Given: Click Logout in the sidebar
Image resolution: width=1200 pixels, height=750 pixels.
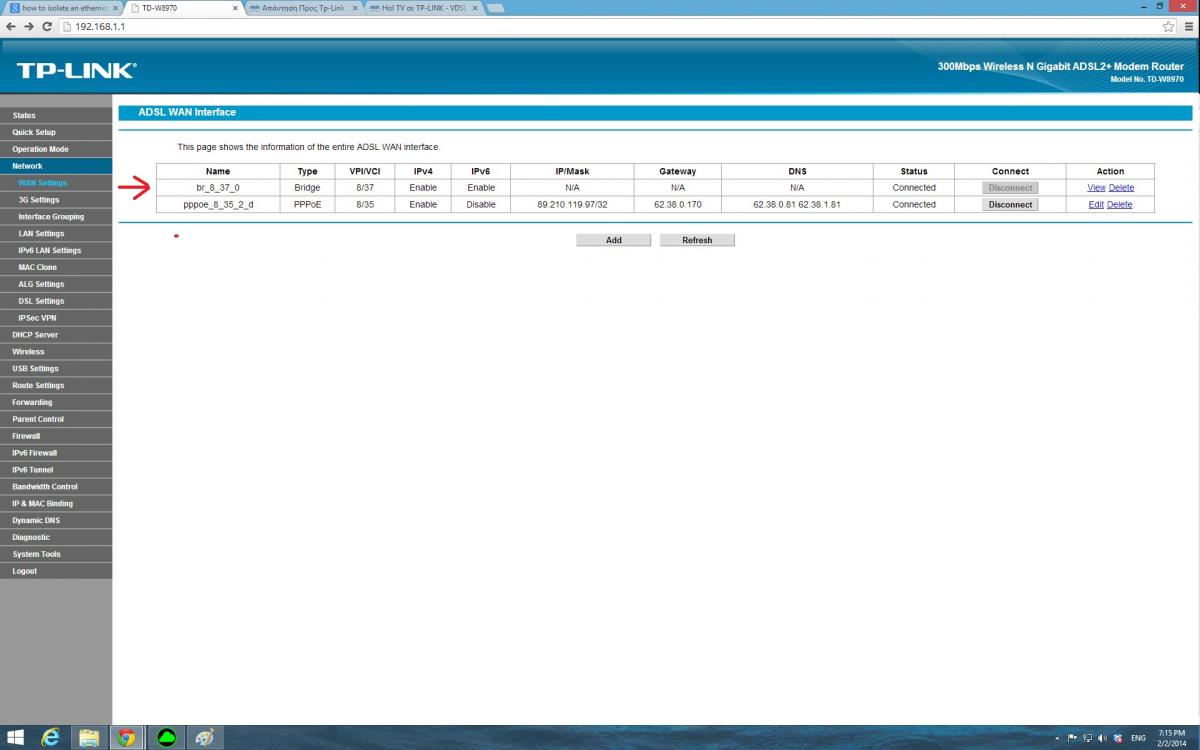Looking at the screenshot, I should [x=56, y=571].
